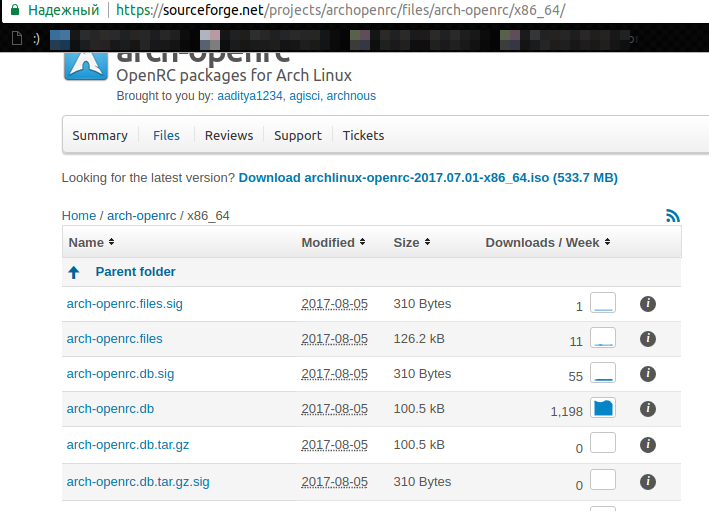Click the green secure lock icon
Screen dimensions: 709x511
(15, 9)
